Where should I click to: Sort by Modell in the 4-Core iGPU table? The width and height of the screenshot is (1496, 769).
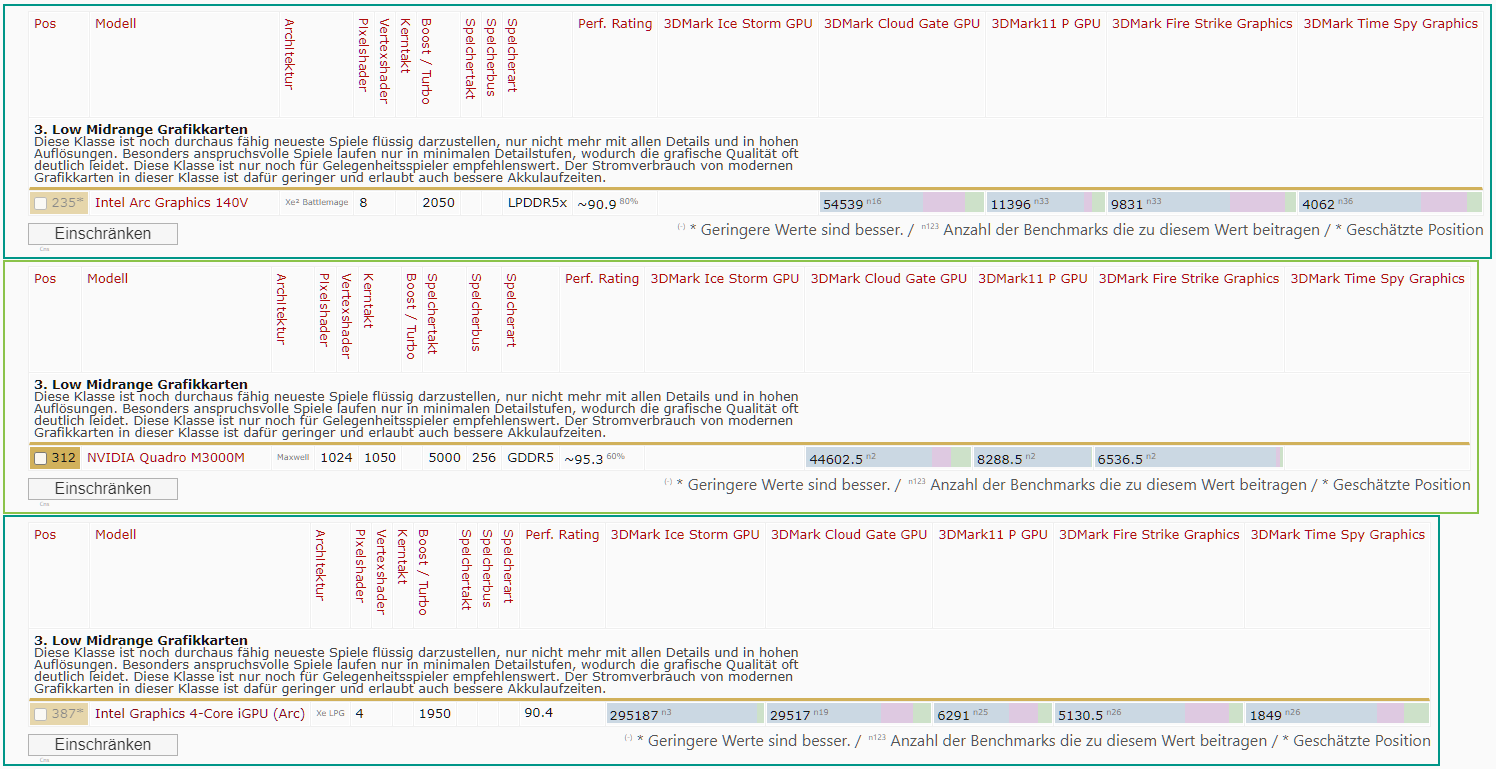pyautogui.click(x=116, y=535)
